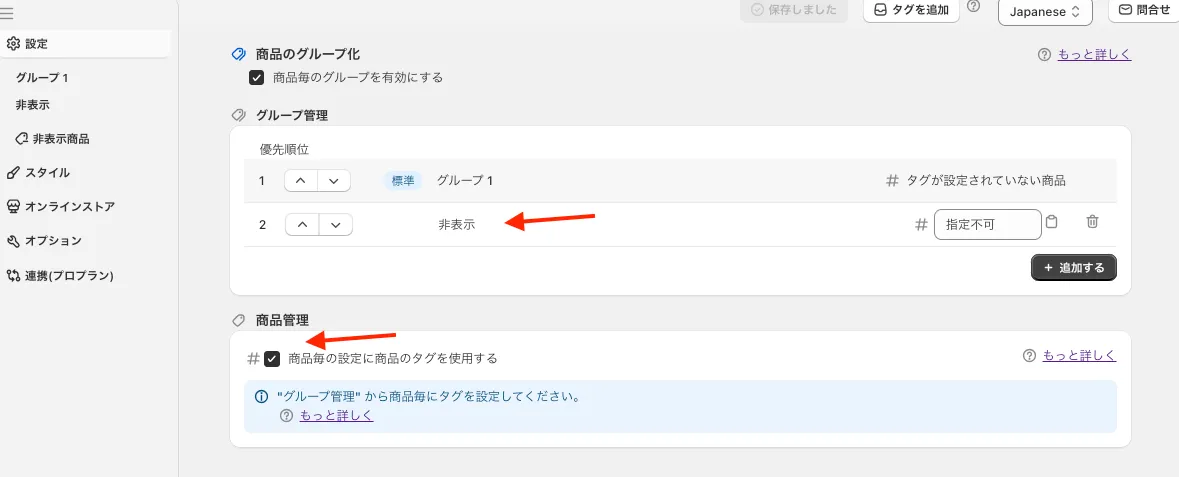The height and width of the screenshot is (477, 1179).
Task: Click the 問合せ contact button
Action: pyautogui.click(x=1144, y=10)
